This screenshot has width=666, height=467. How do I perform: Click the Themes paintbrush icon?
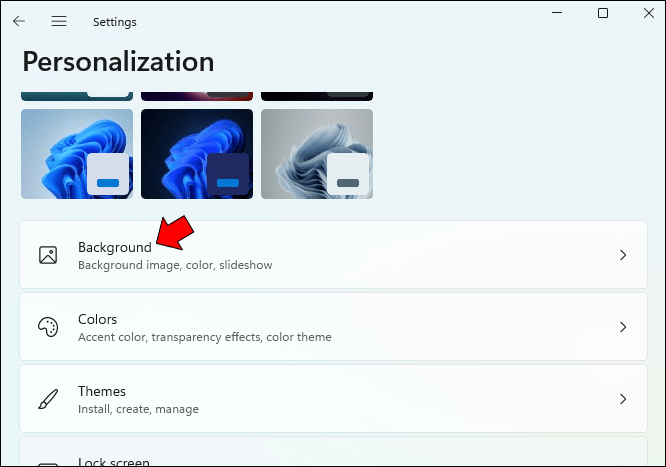48,399
